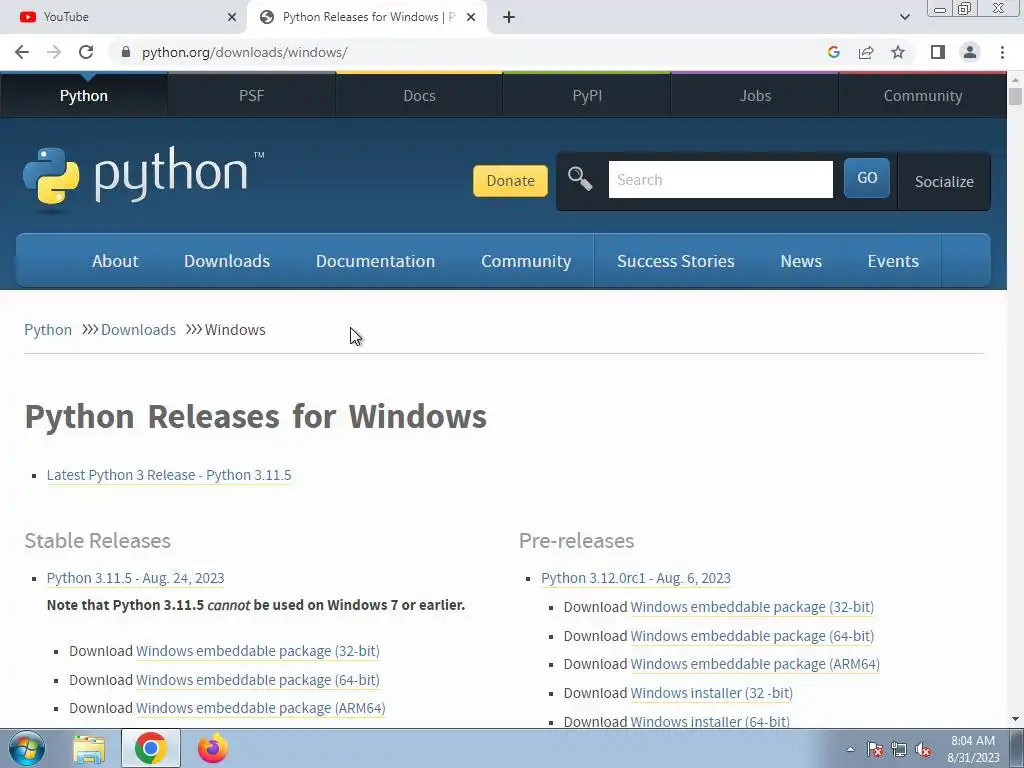Click the page scrollbar up arrow
This screenshot has height=768, width=1024.
(x=1015, y=80)
